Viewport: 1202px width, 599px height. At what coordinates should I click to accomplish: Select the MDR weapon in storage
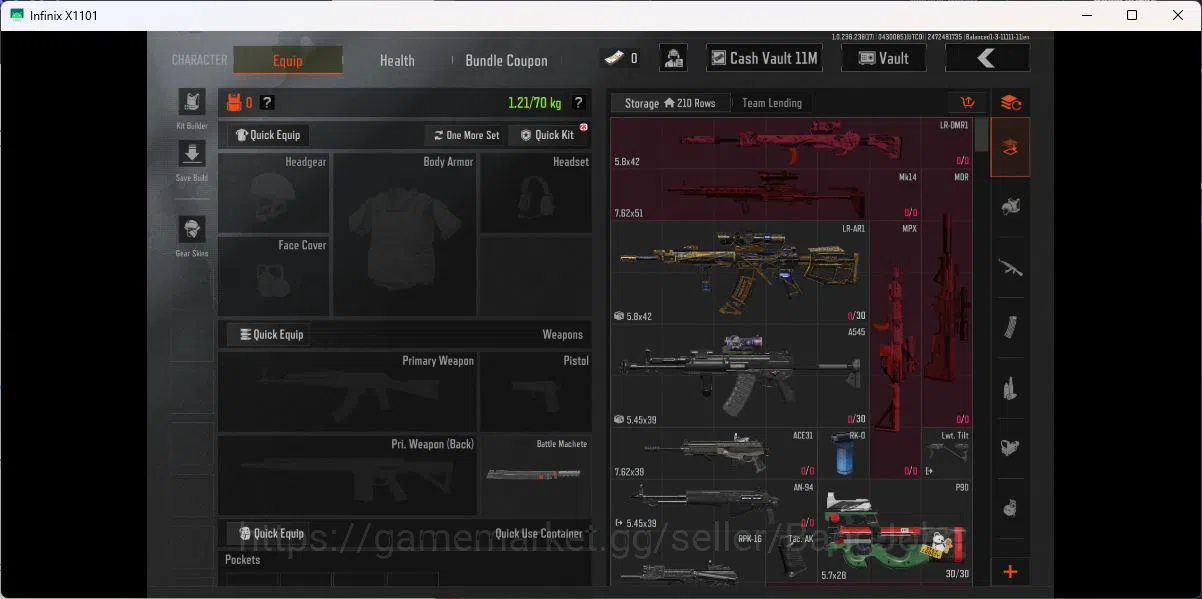click(x=947, y=298)
